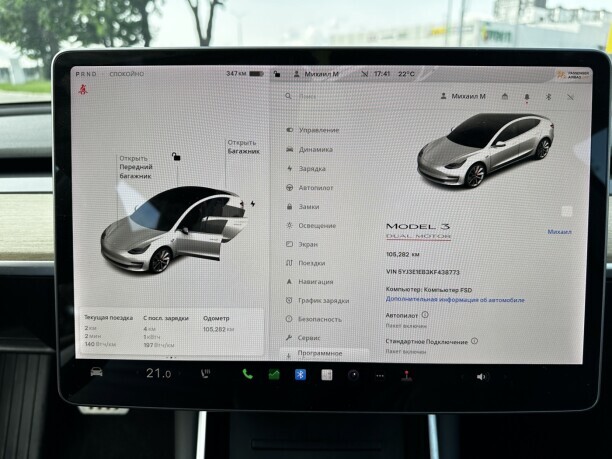Tap the 17:41 clock in status bar
Viewport: 612px width, 459px height.
coord(382,74)
